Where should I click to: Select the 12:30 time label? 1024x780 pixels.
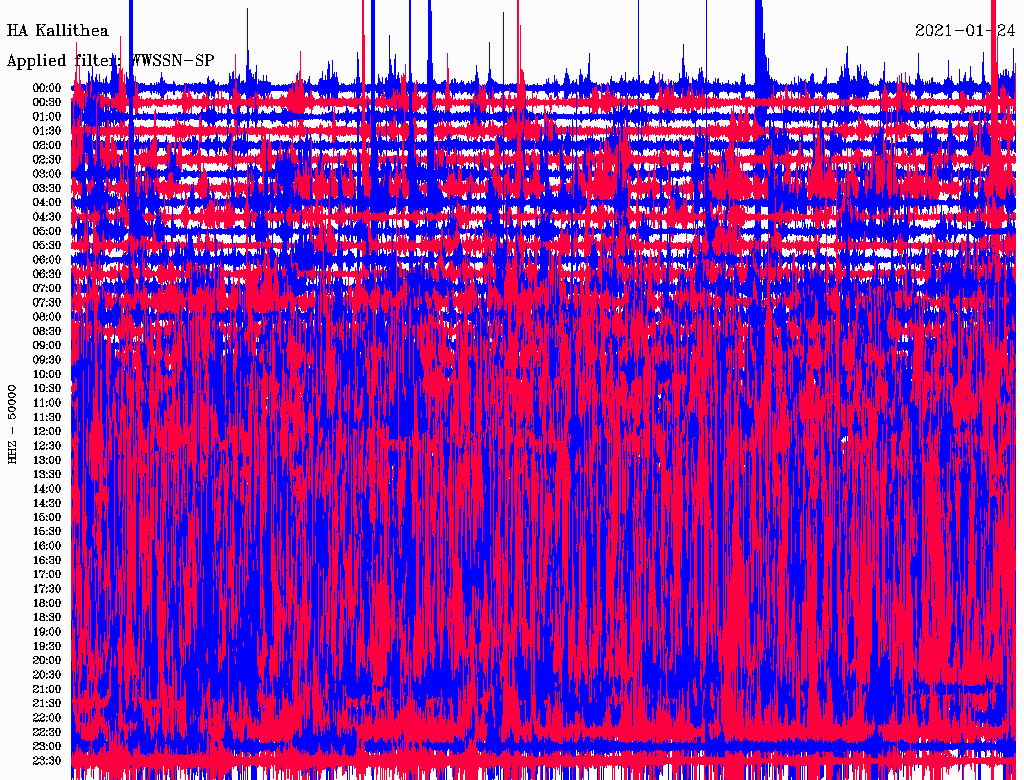coord(47,446)
